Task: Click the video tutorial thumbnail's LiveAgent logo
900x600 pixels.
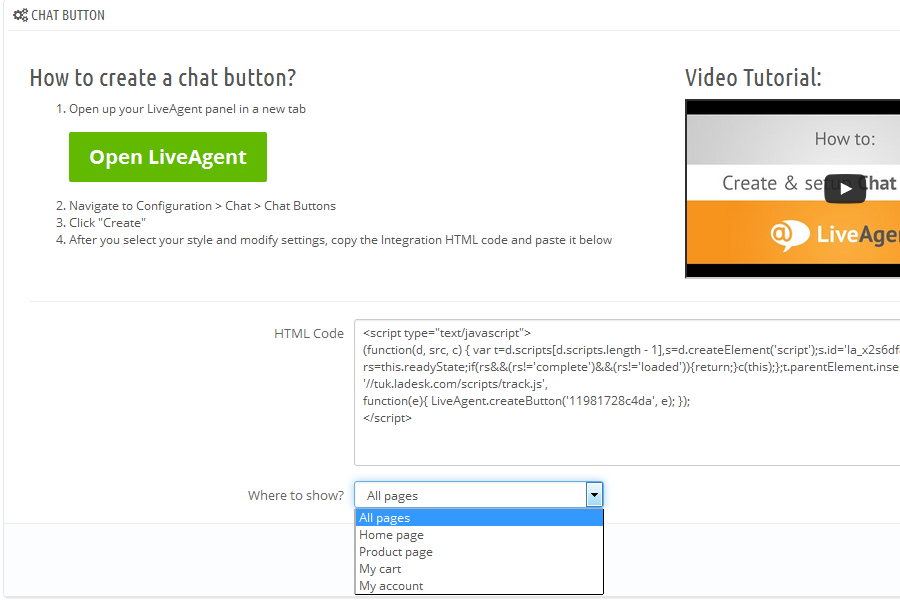Action: pos(835,234)
